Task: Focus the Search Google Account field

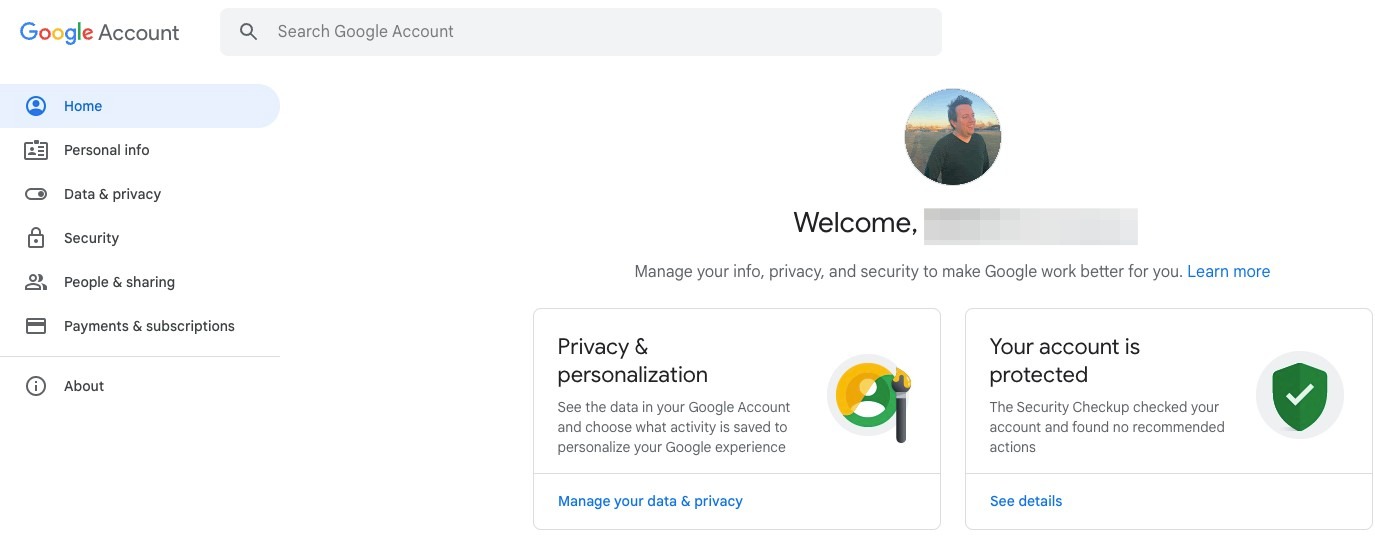Action: click(x=600, y=32)
